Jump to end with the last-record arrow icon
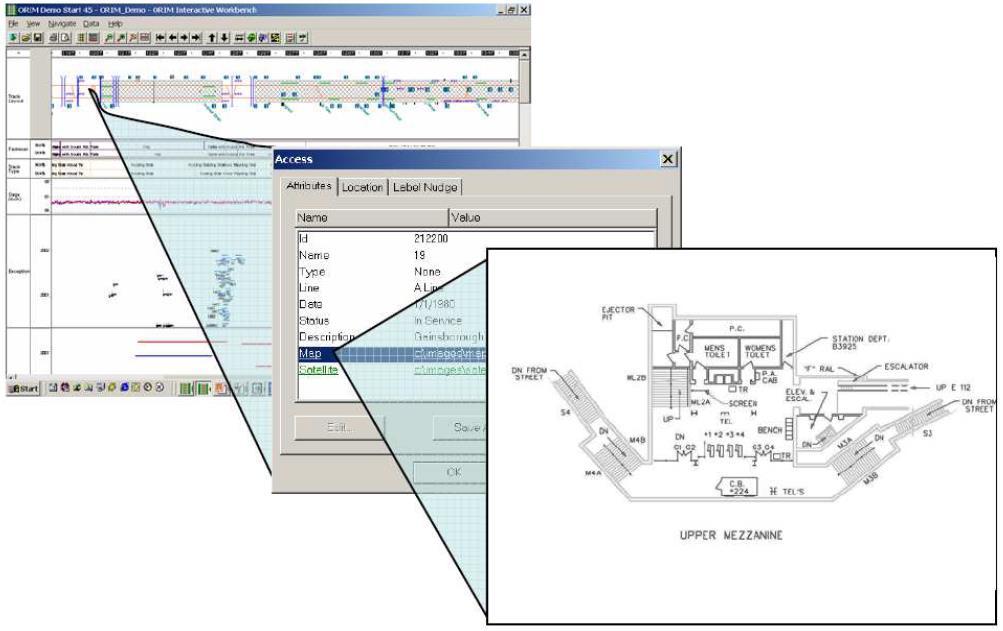 (x=196, y=38)
